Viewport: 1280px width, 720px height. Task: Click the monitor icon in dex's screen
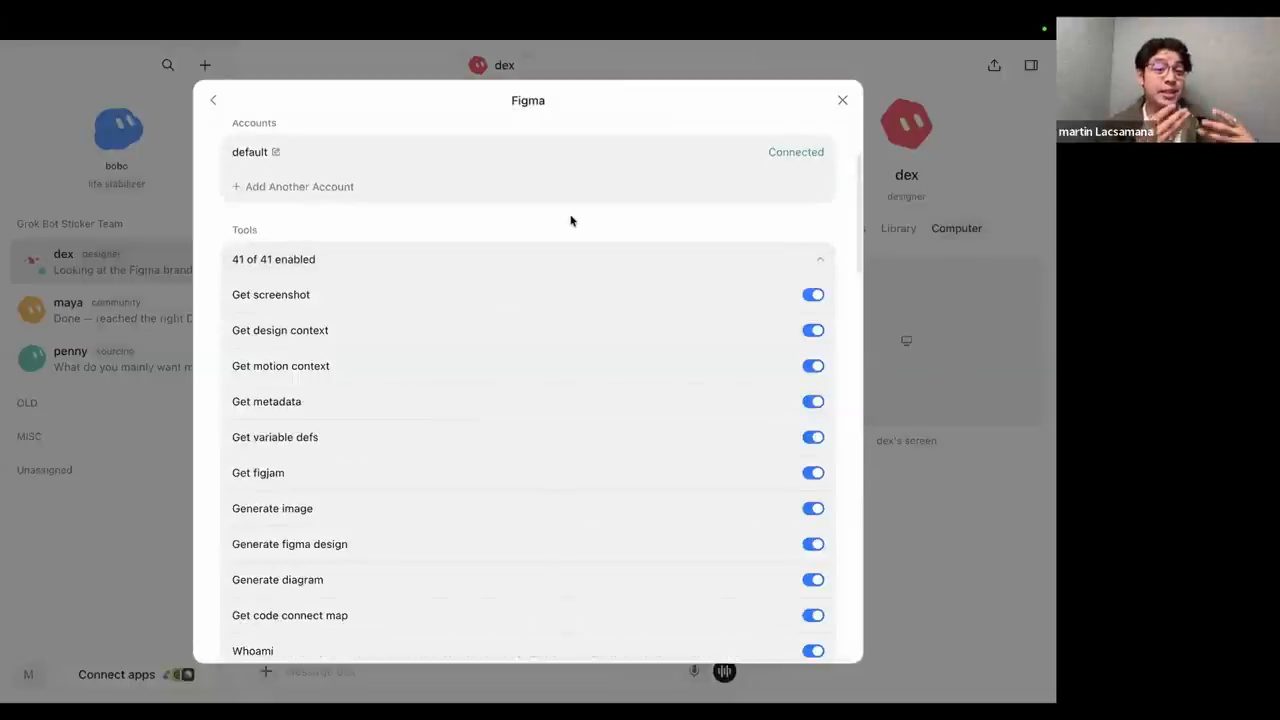coord(906,341)
